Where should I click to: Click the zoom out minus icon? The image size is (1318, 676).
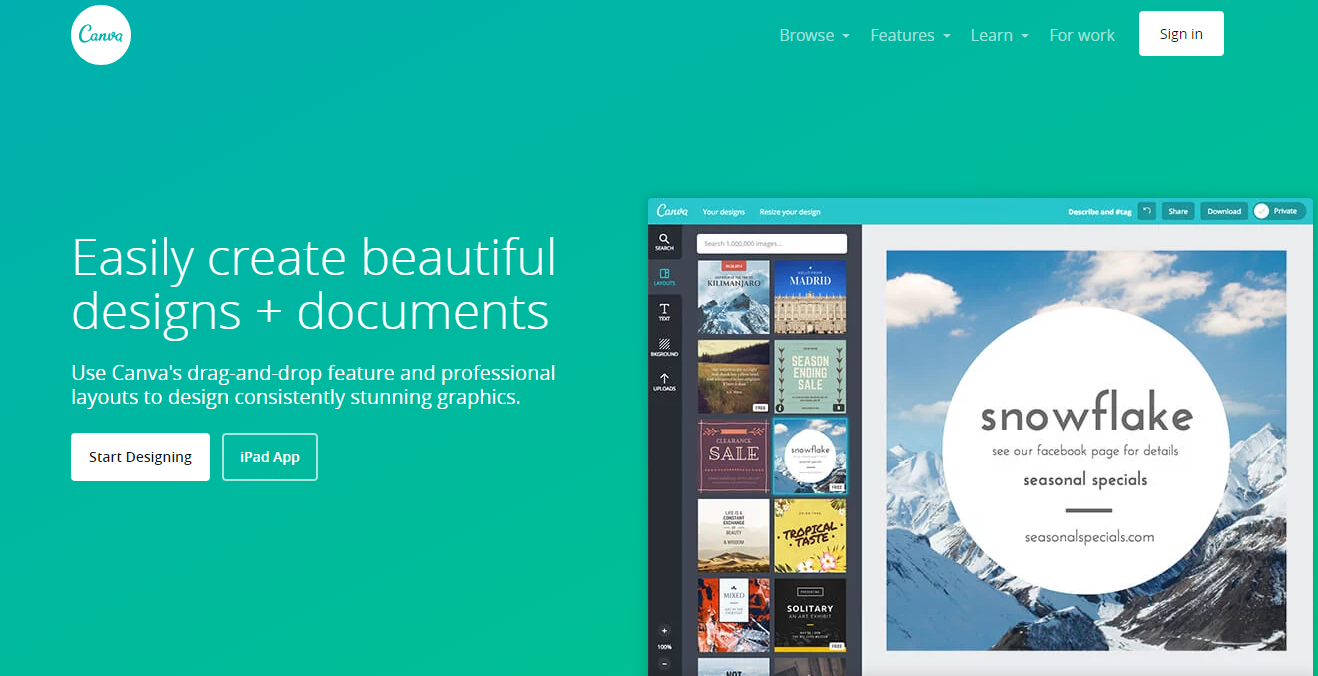tap(664, 663)
